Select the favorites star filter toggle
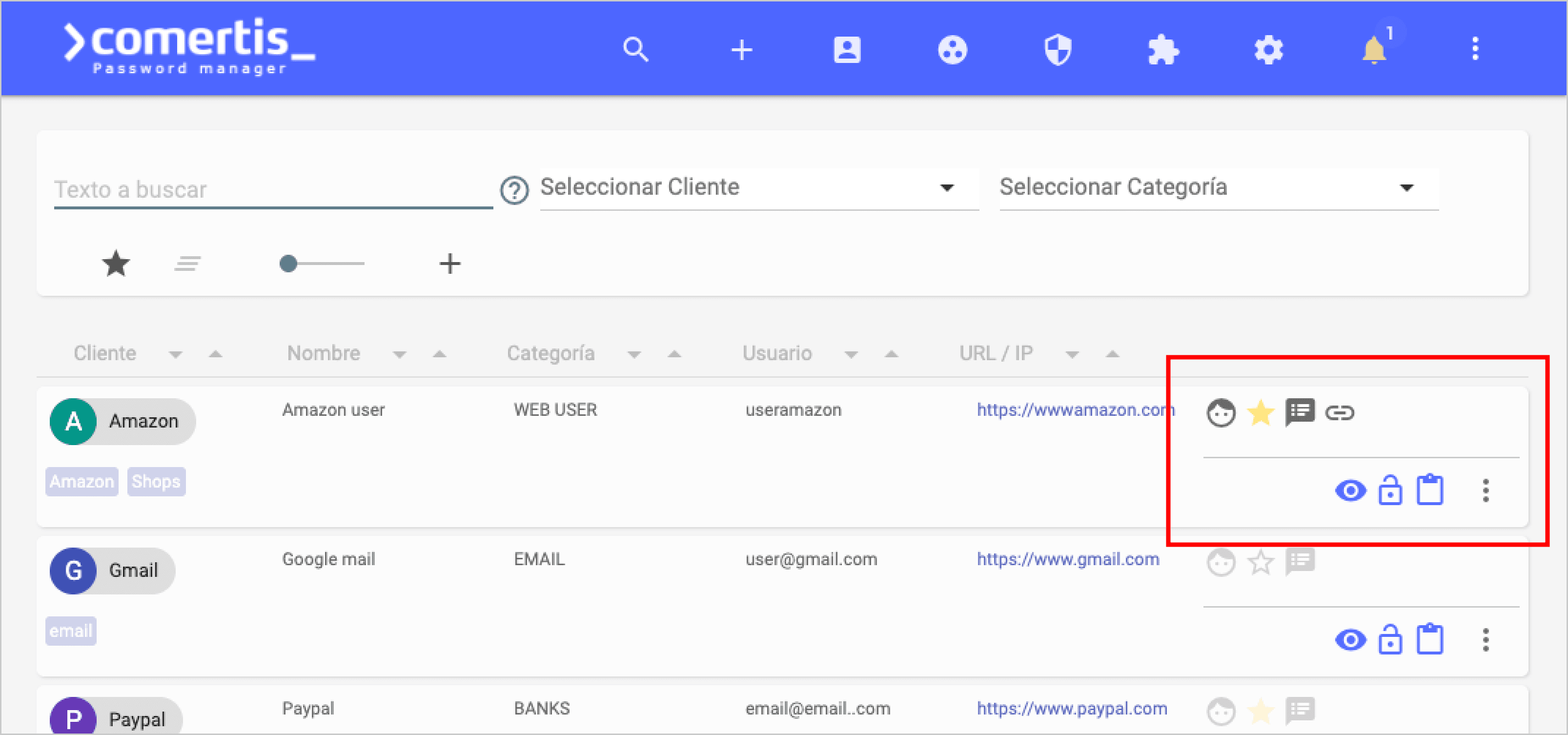 117,264
